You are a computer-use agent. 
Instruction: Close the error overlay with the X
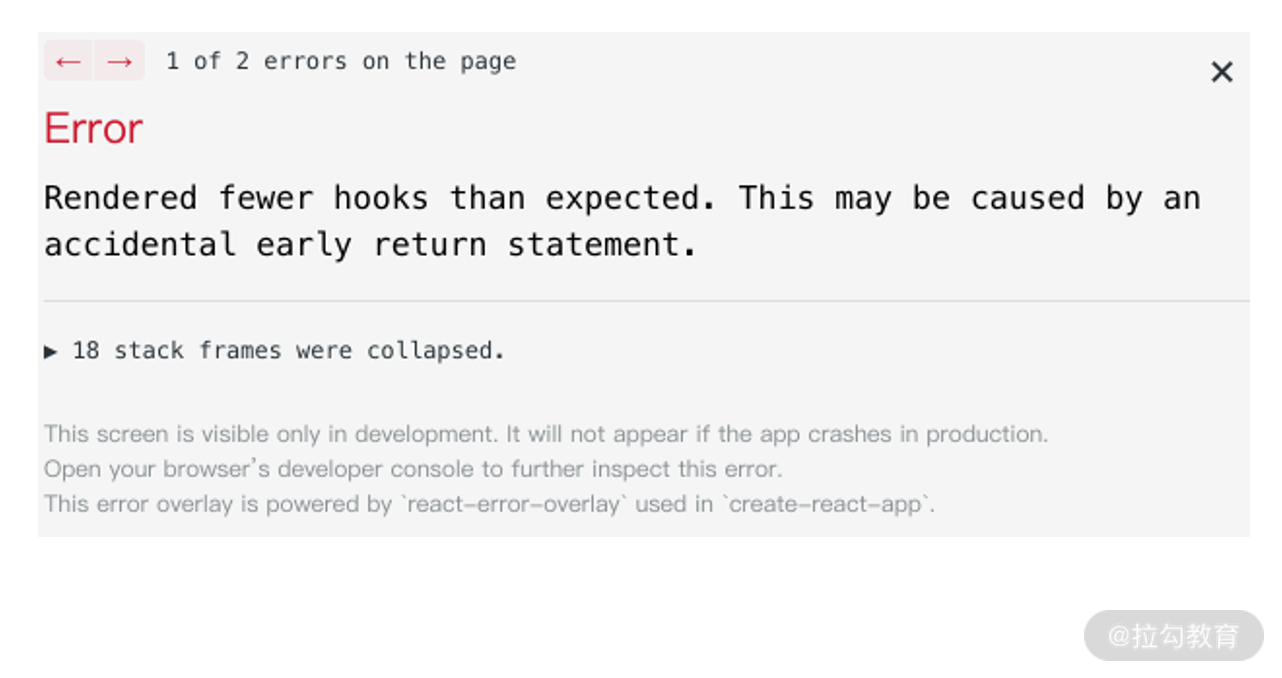tap(1221, 72)
